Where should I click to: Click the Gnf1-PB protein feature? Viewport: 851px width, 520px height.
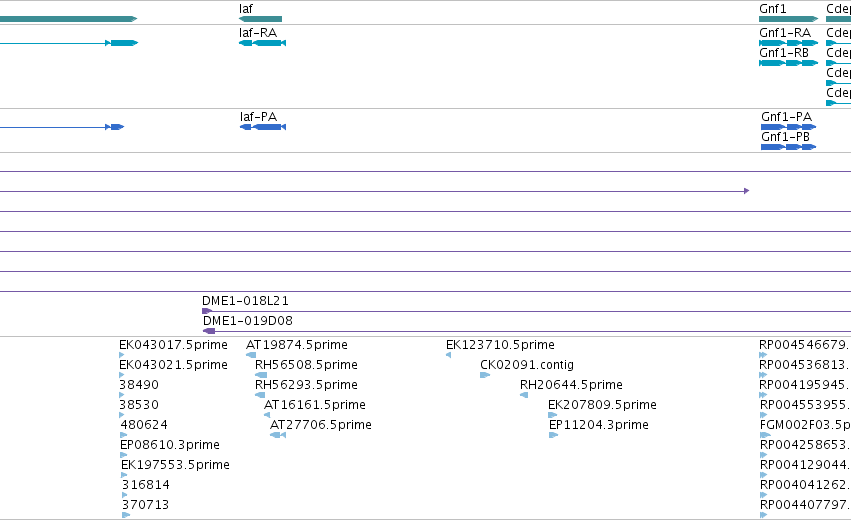pos(789,147)
